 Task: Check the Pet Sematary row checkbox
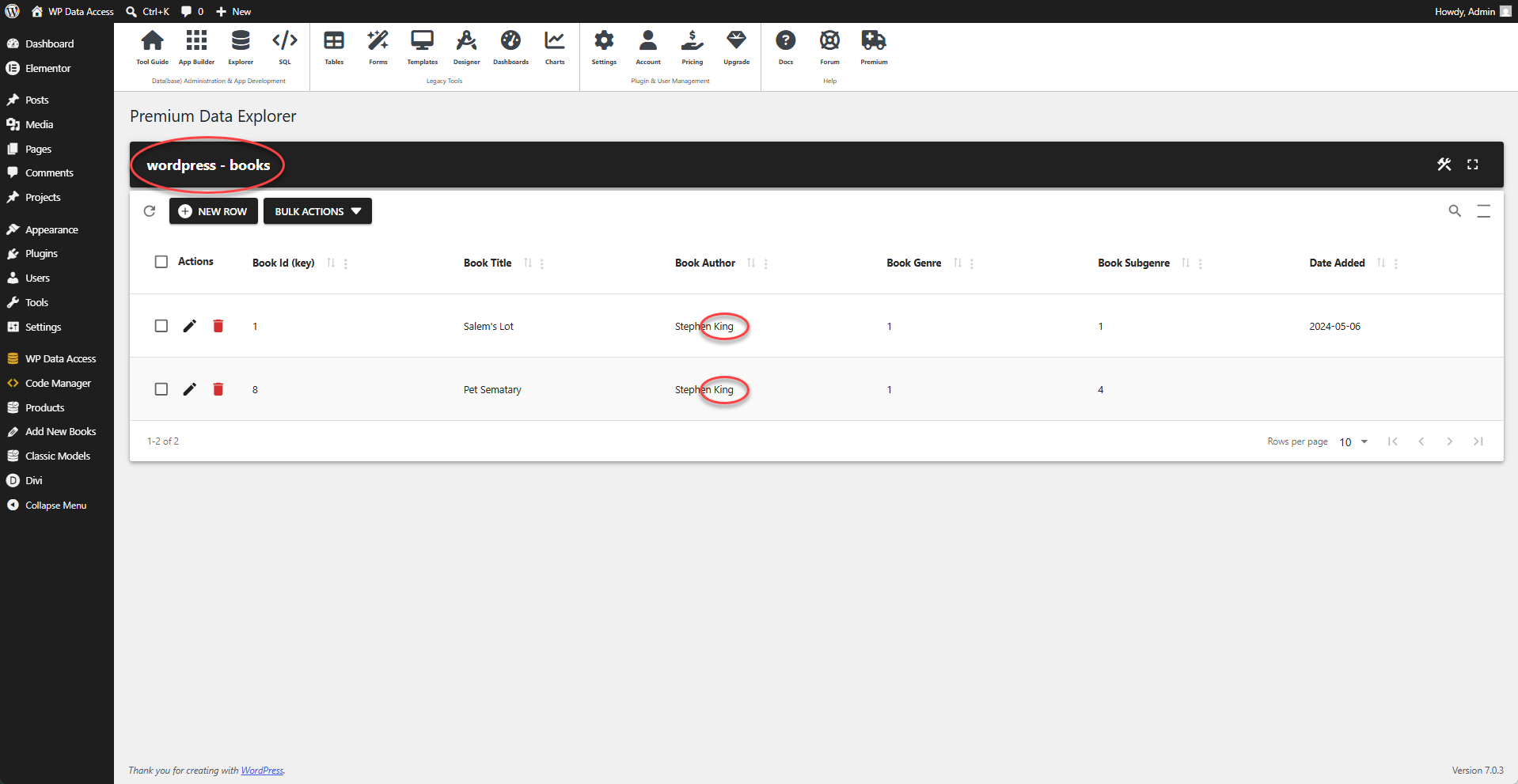point(161,389)
